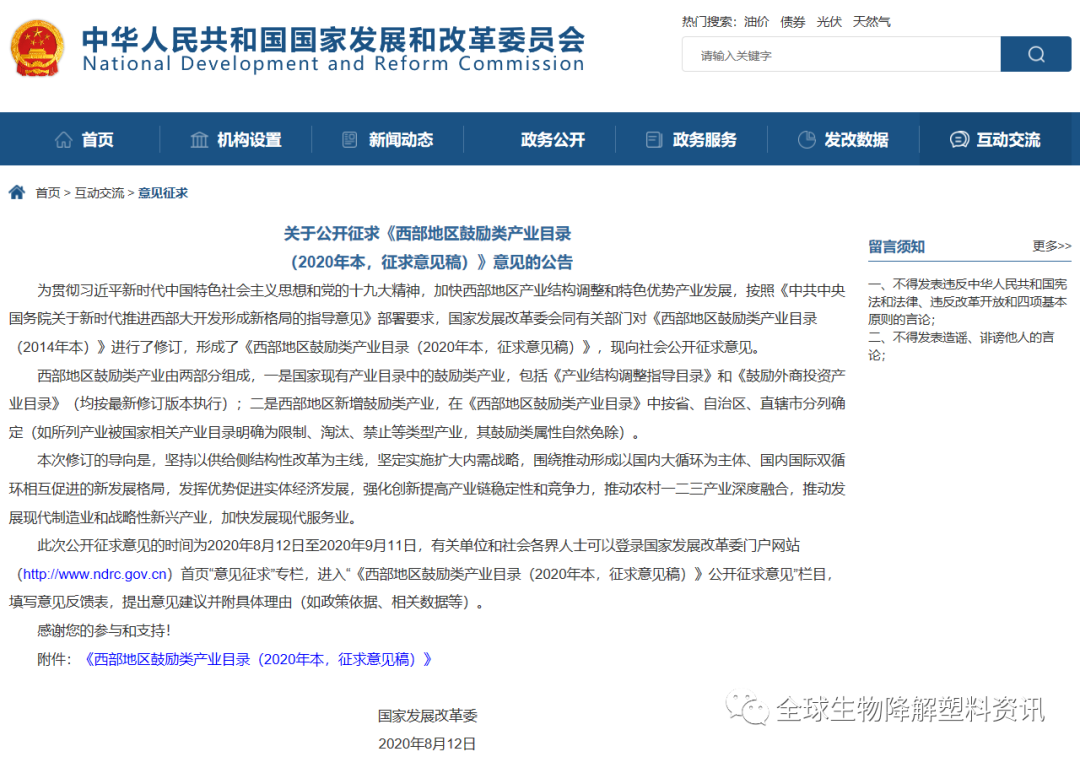Visit the http://www.ndrc.gov.cn link

pyautogui.click(x=96, y=574)
